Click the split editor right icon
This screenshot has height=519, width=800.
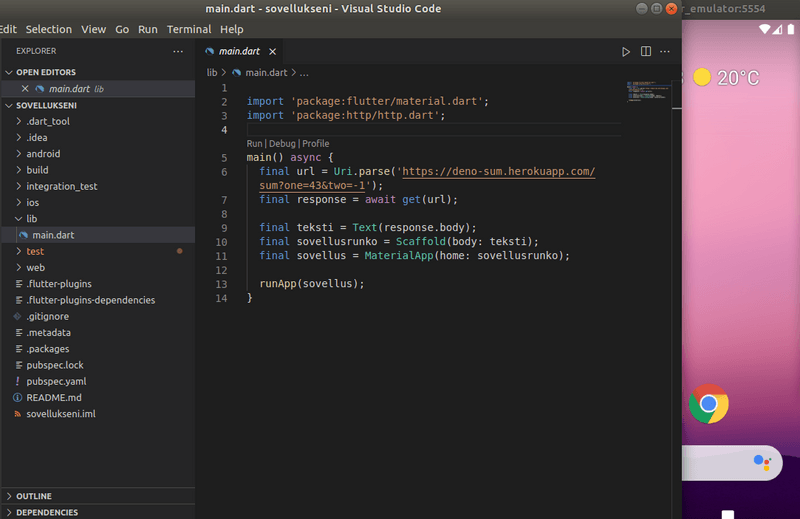click(x=646, y=51)
